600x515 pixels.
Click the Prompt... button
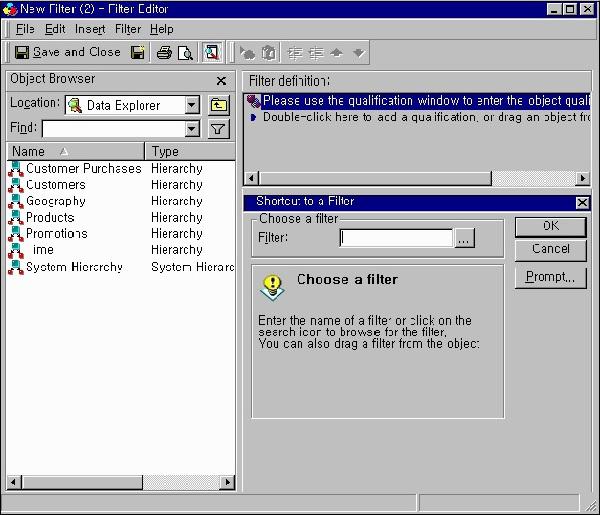pyautogui.click(x=551, y=277)
